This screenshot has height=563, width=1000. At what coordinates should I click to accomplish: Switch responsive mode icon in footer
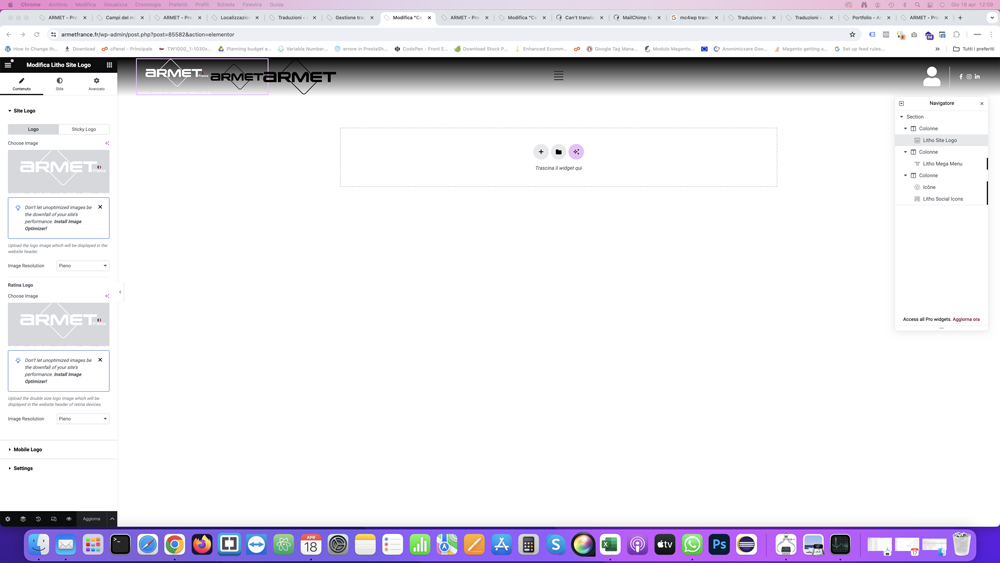pos(54,519)
